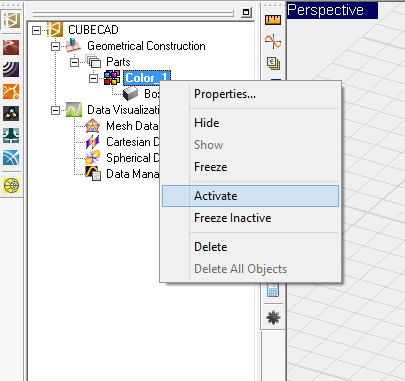Click the purple wave field icon

(11, 69)
